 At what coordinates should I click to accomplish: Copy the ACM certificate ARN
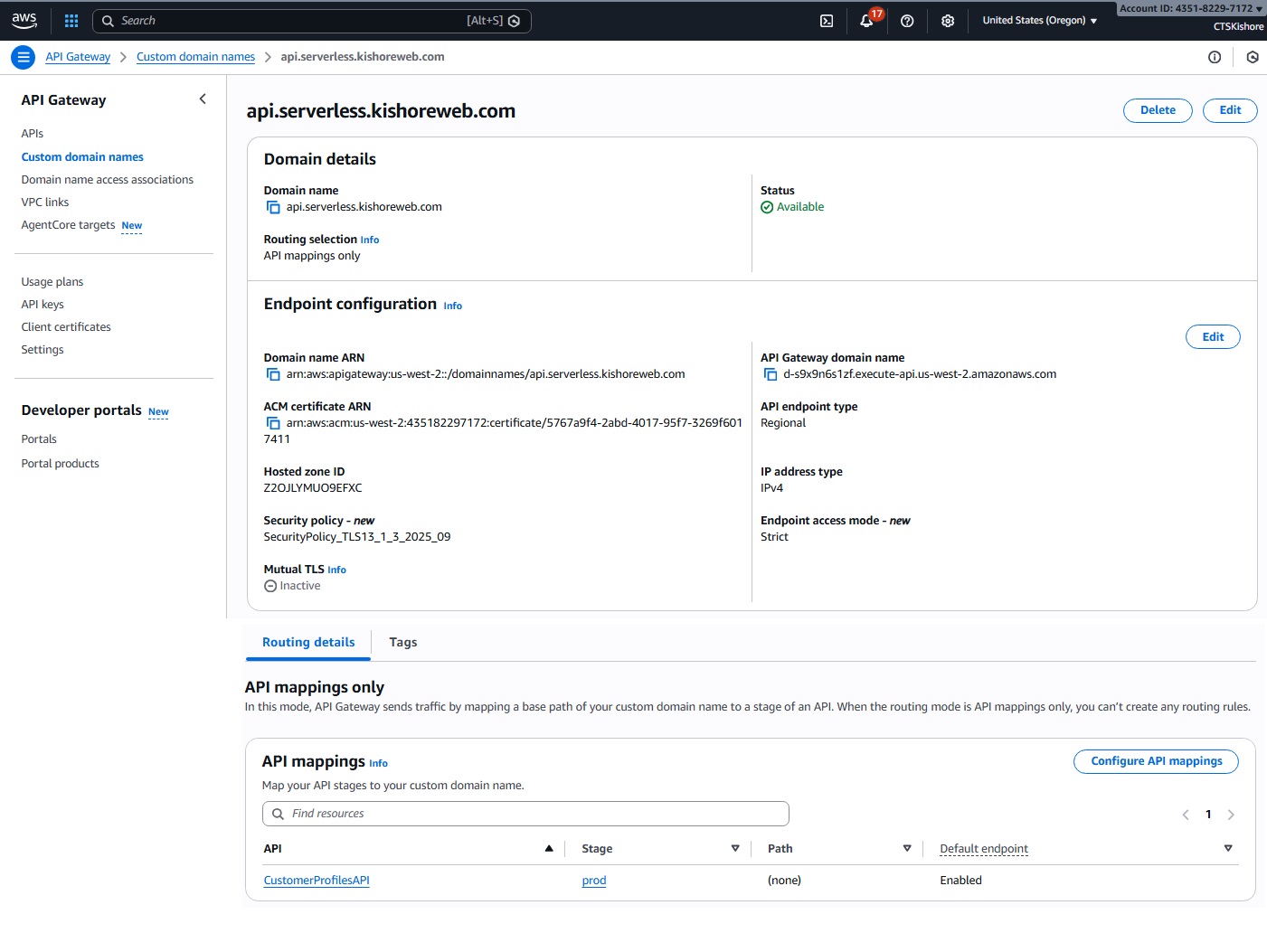pyautogui.click(x=273, y=423)
